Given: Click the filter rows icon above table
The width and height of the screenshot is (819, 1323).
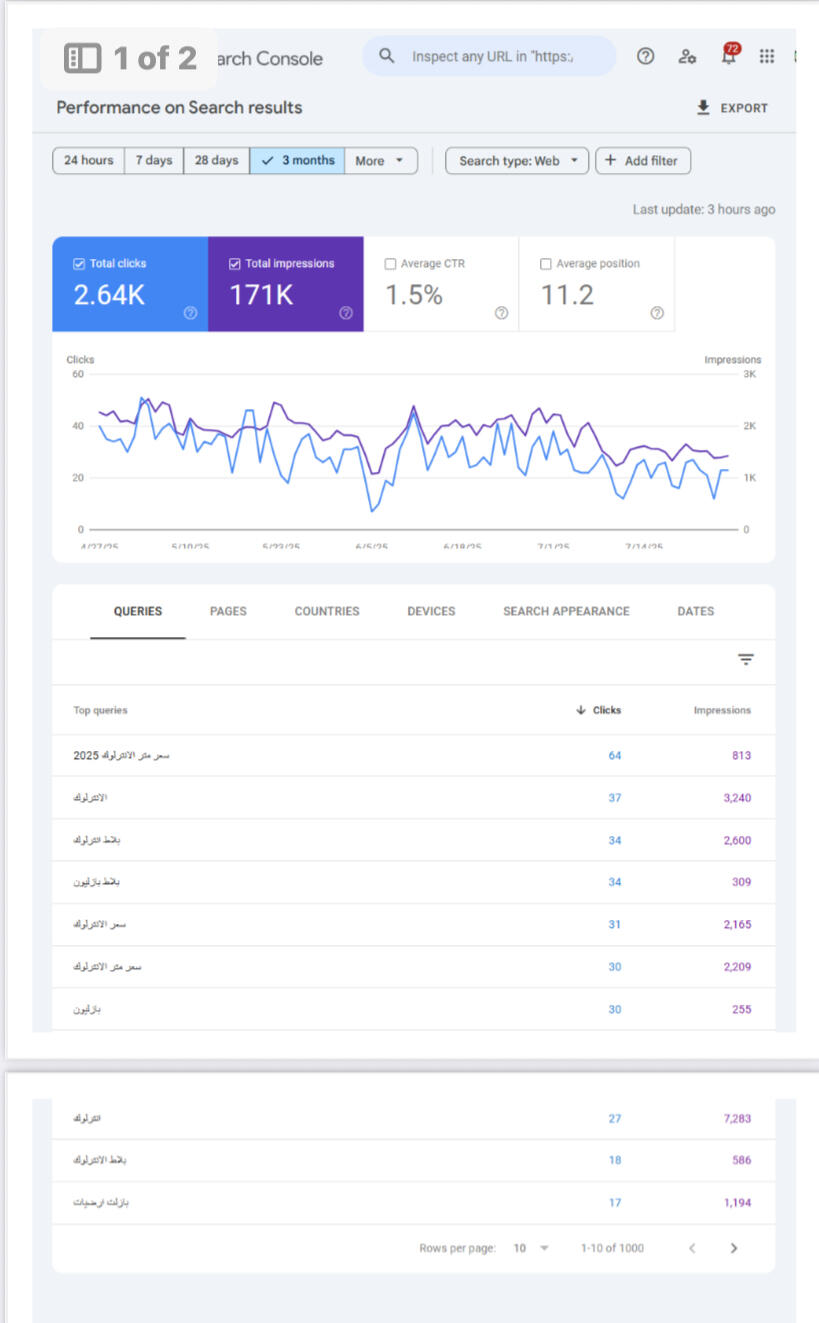Looking at the screenshot, I should (746, 659).
